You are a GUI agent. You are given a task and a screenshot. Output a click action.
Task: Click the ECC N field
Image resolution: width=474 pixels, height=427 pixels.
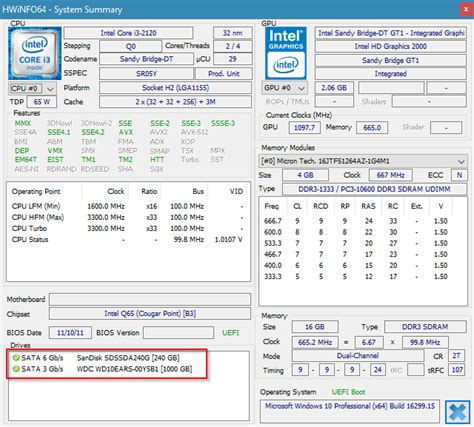pyautogui.click(x=459, y=175)
